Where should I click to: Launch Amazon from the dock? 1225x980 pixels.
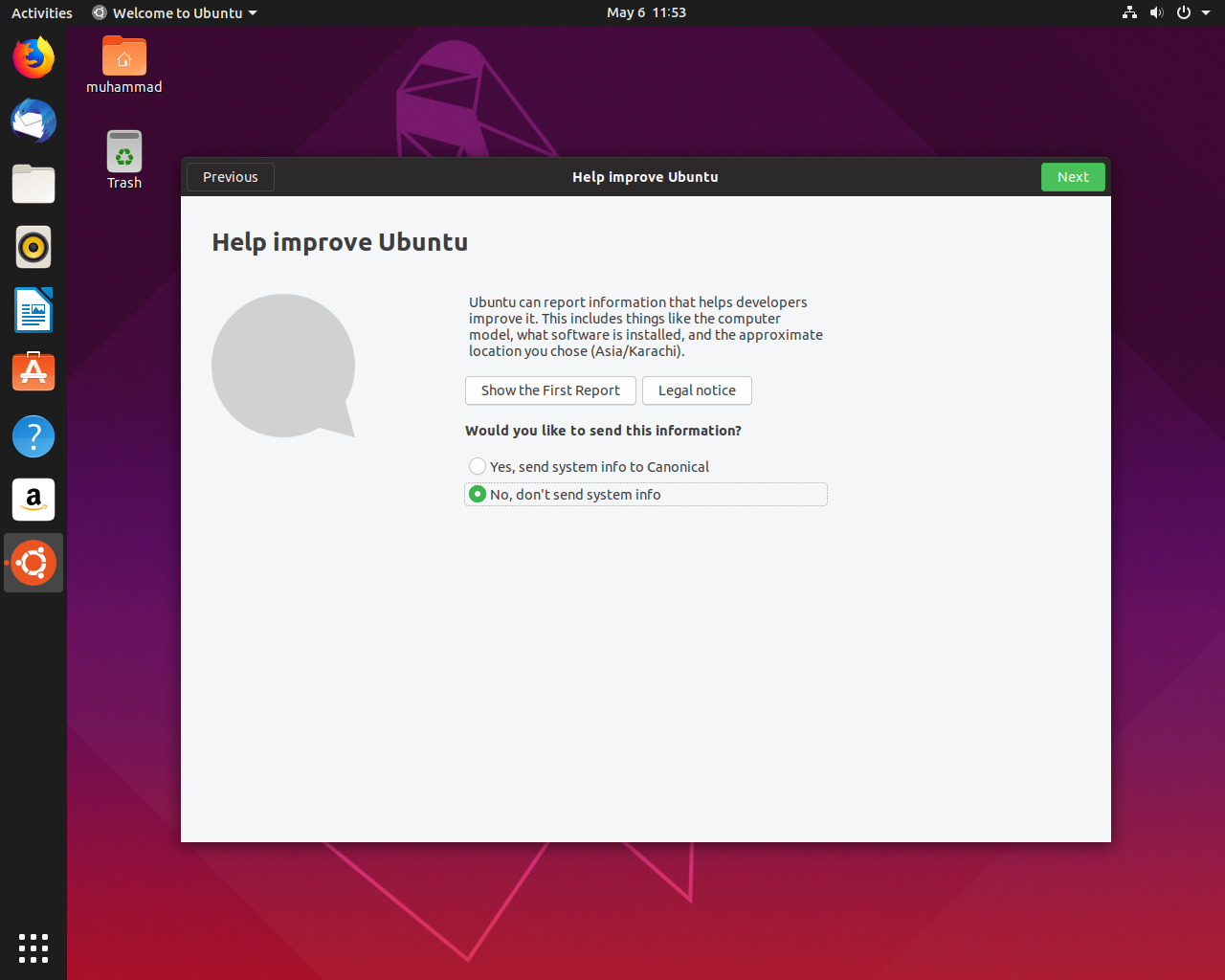coord(33,500)
